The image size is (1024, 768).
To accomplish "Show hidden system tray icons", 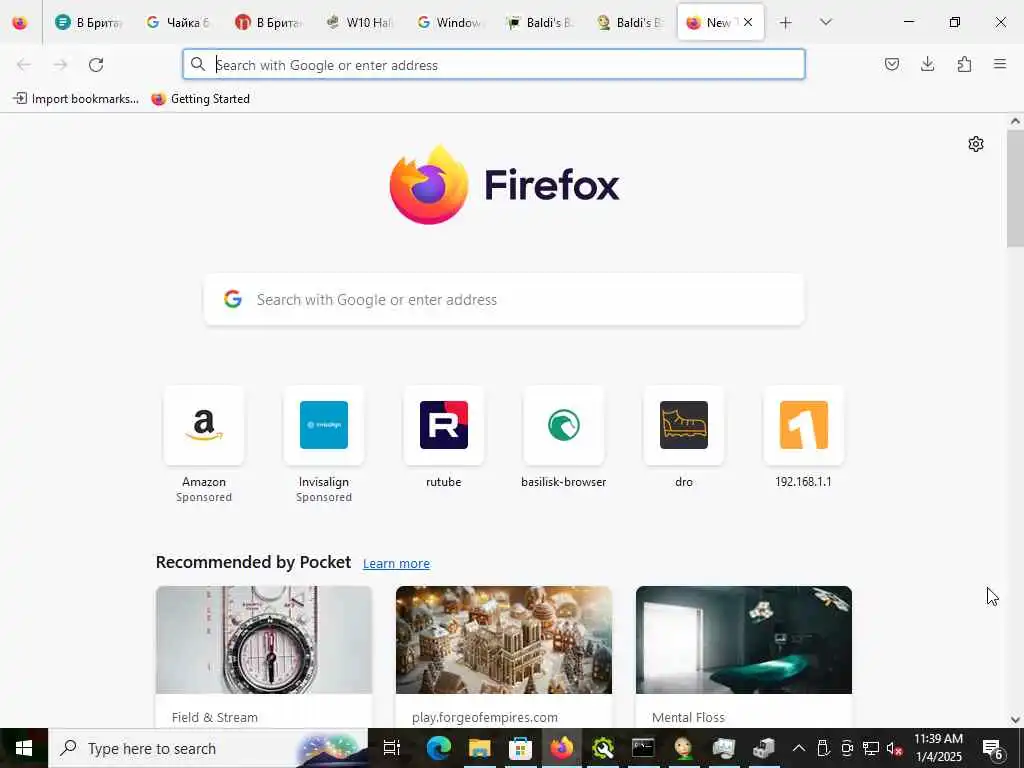I will [799, 748].
